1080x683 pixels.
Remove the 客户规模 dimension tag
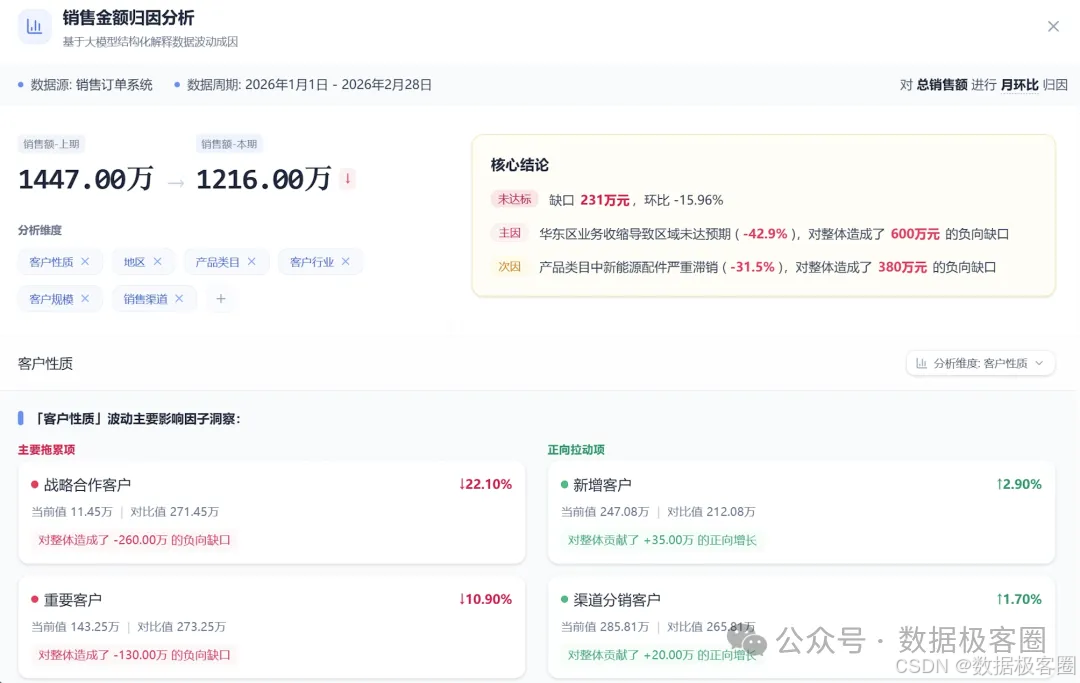[85, 298]
